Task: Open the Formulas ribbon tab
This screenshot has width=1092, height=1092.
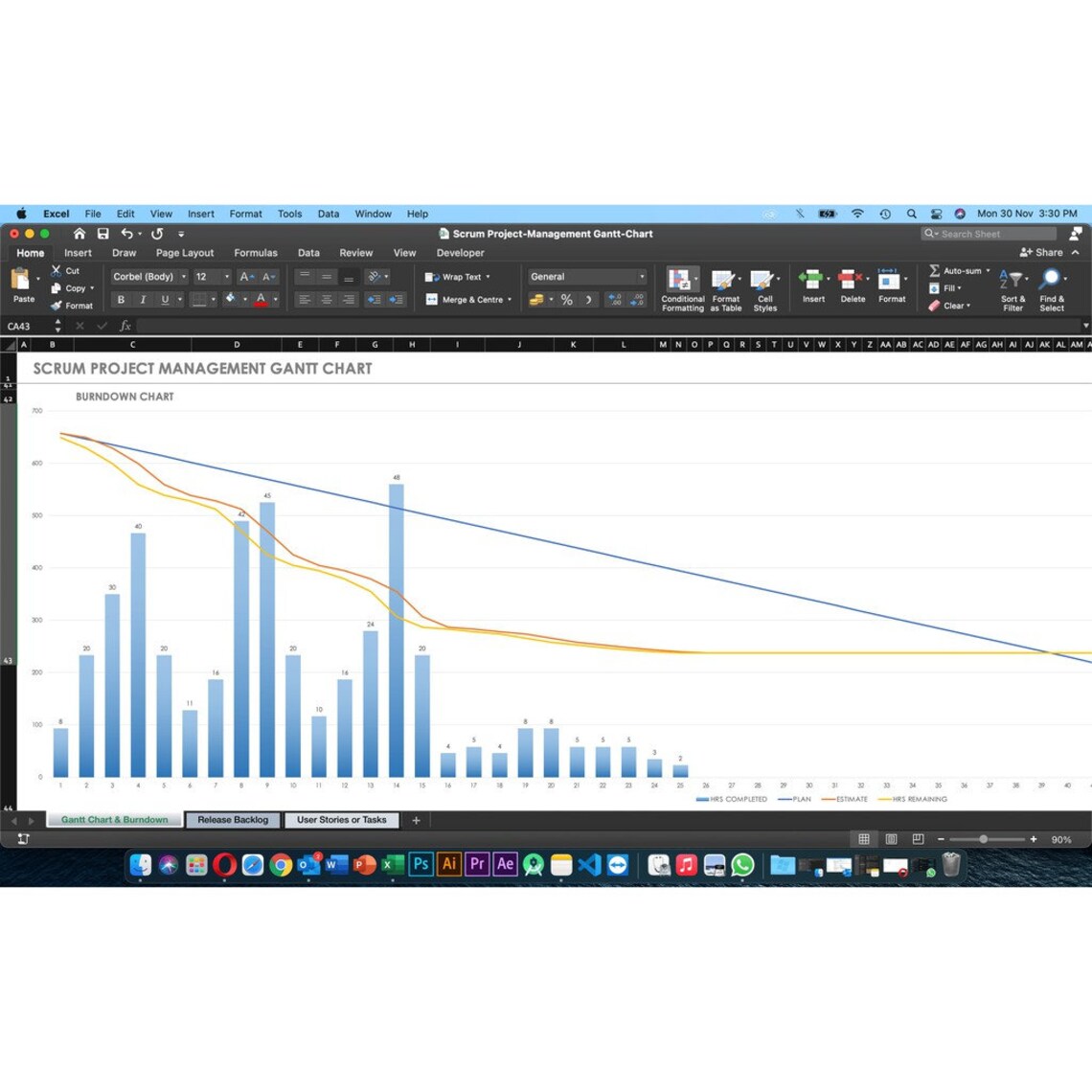Action: 256,253
